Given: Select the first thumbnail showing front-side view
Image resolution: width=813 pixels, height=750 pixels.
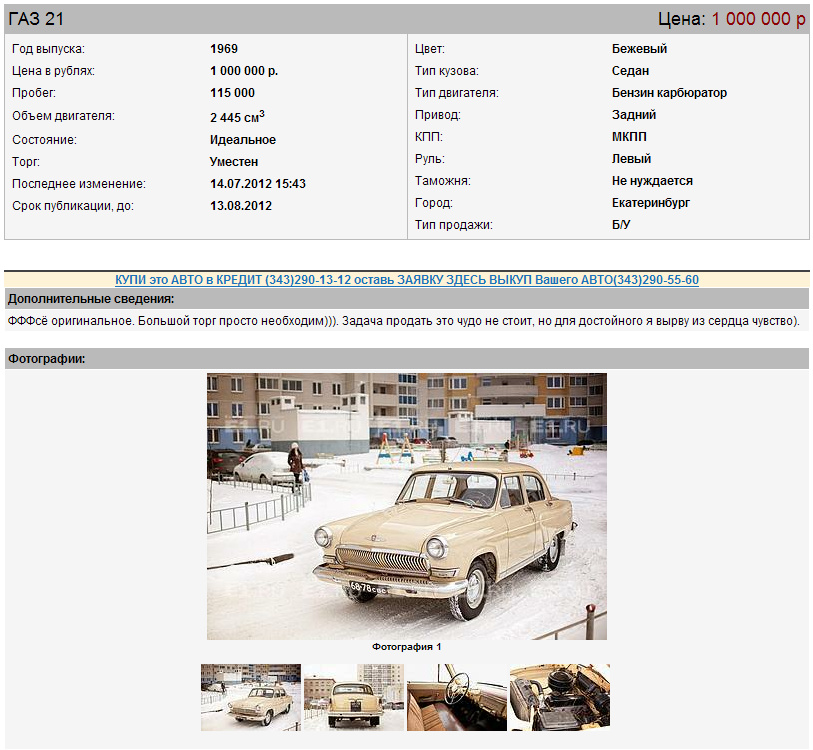Looking at the screenshot, I should click(x=250, y=697).
